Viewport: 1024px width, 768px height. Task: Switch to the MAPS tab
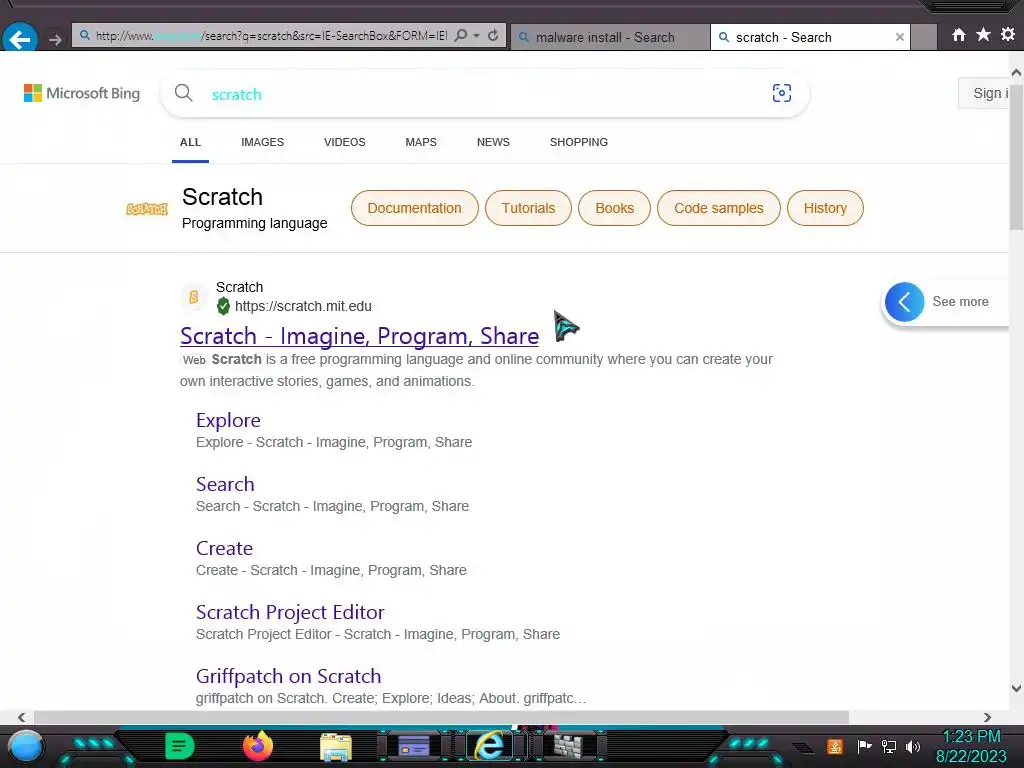pos(421,142)
